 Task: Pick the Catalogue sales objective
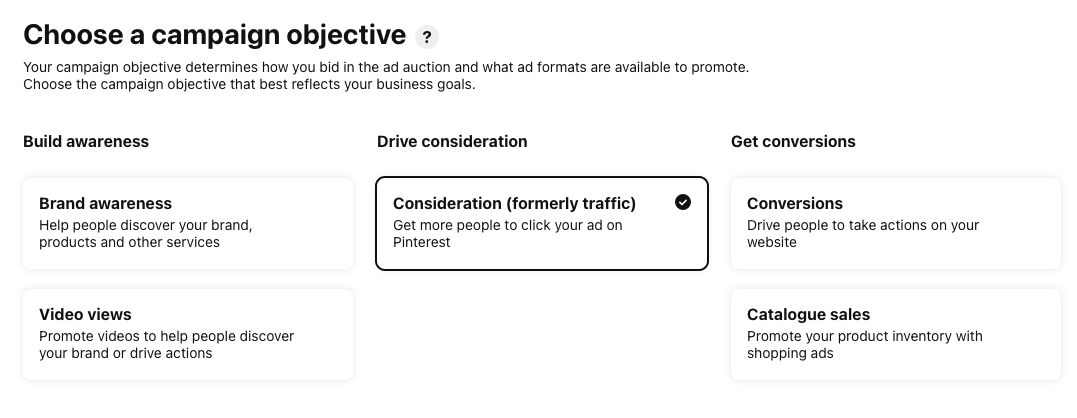(x=896, y=334)
